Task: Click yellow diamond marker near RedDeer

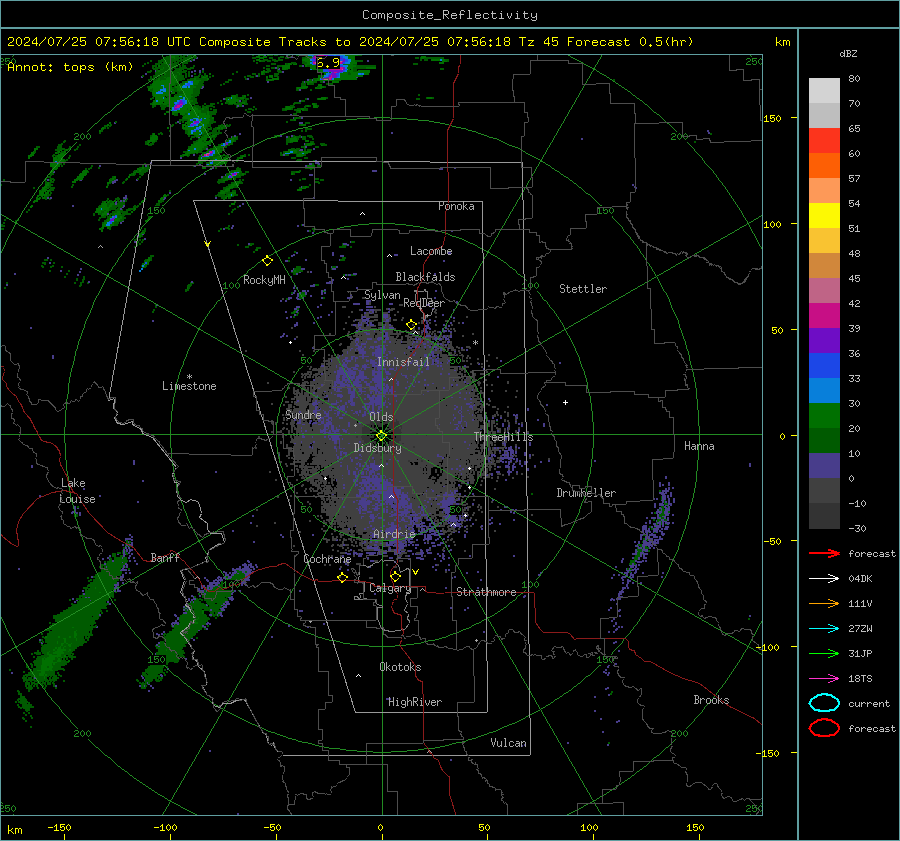Action: point(411,325)
